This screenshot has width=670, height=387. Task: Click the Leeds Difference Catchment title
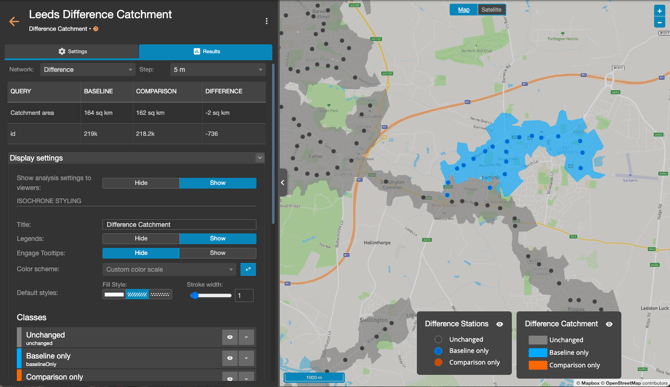100,15
